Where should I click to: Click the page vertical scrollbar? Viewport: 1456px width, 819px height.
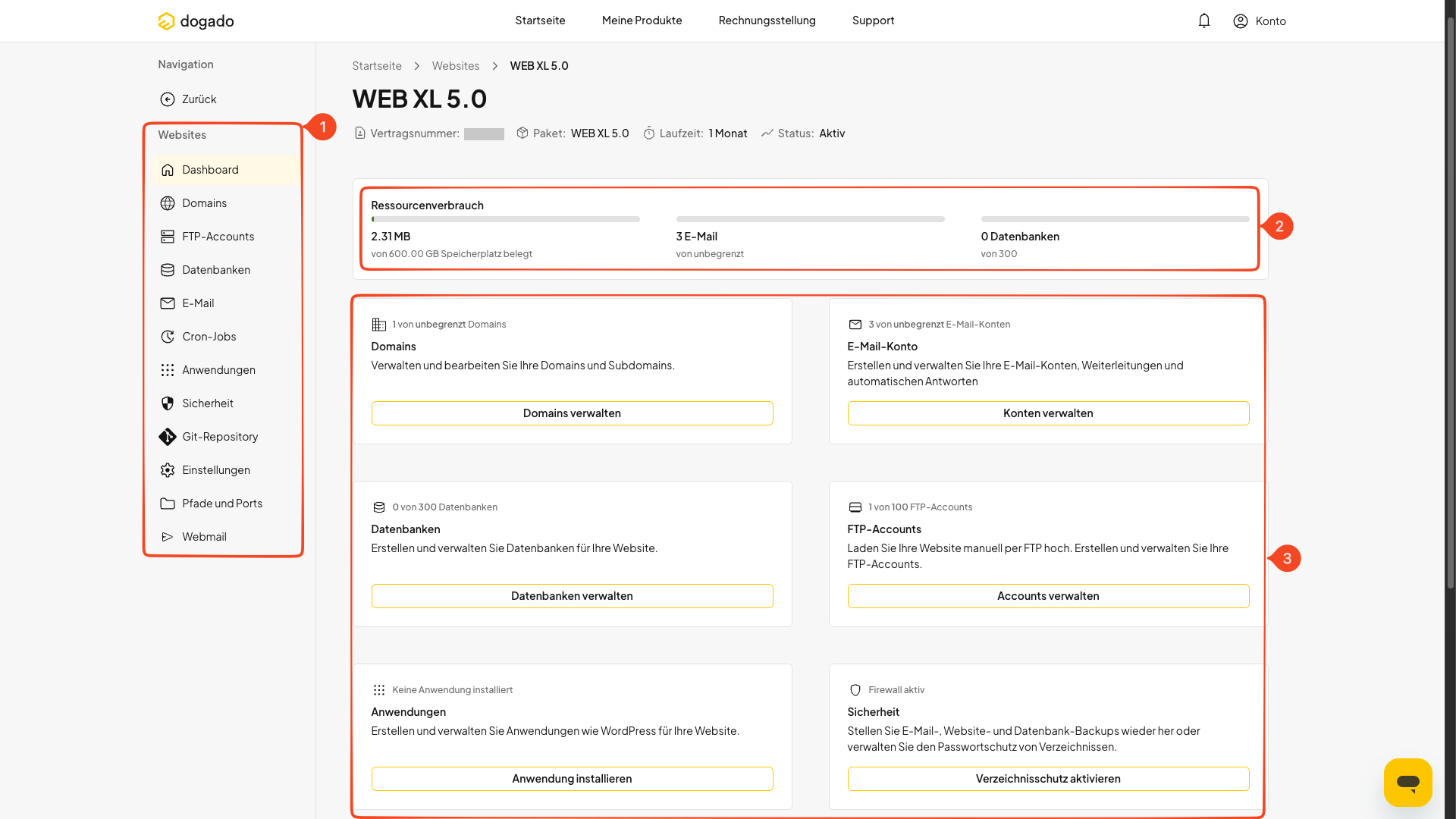(1450, 303)
